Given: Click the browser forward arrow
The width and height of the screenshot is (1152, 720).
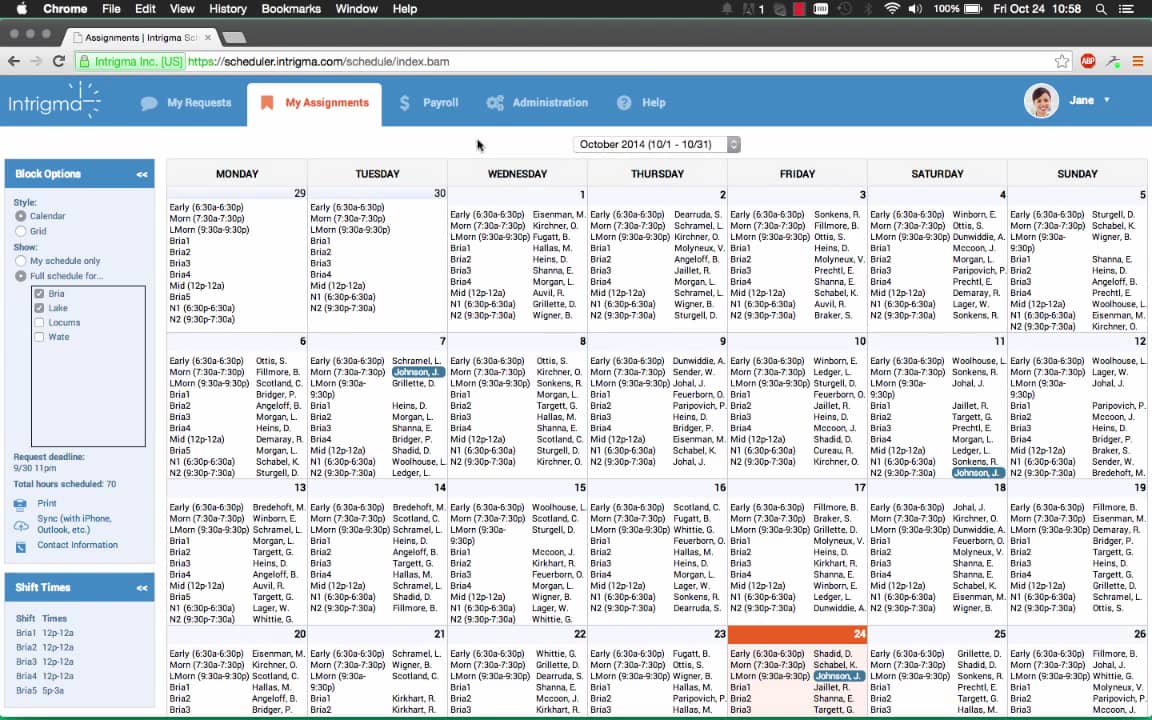Looking at the screenshot, I should click(36, 62).
